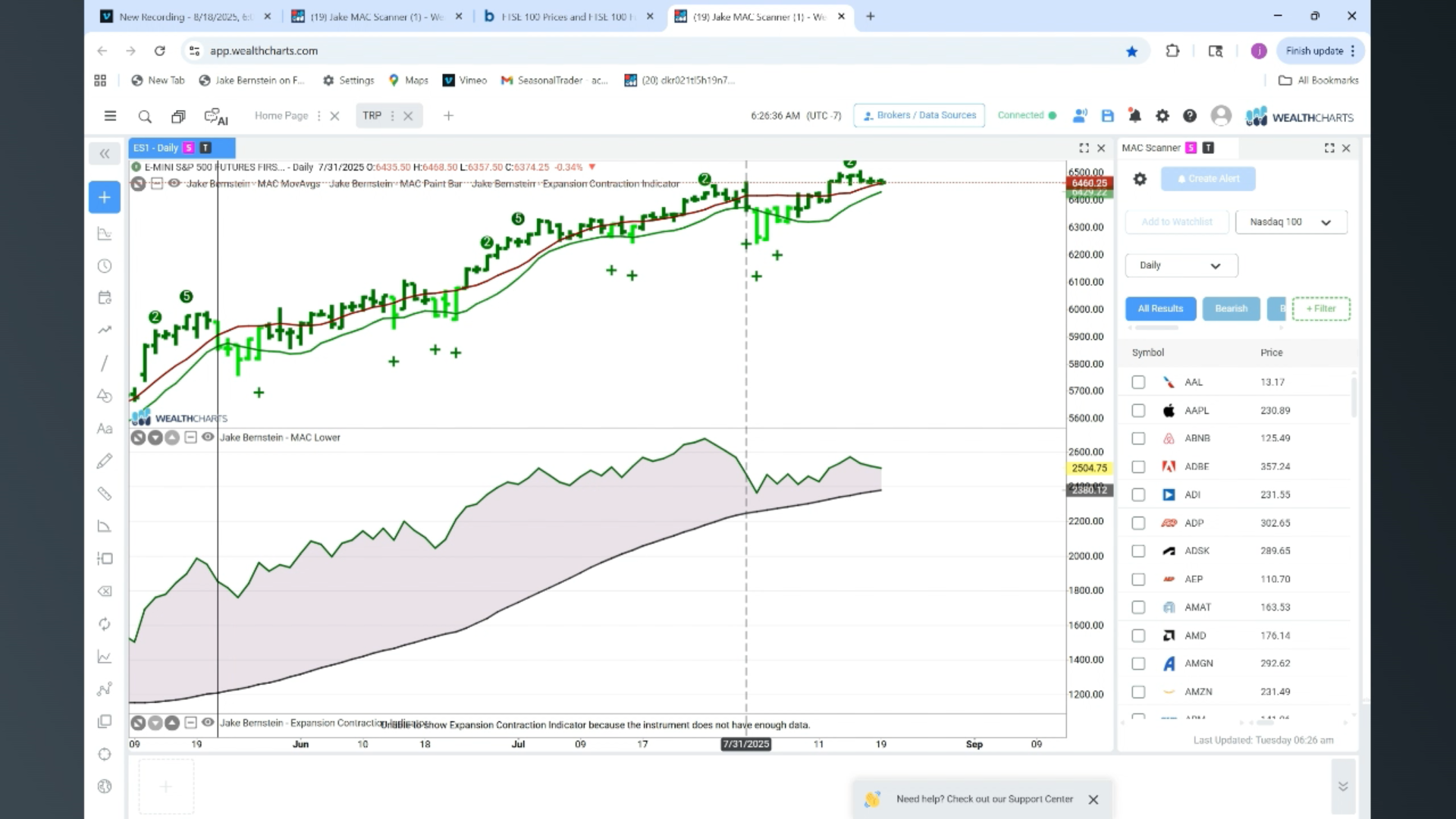Open the Nasdaq 100 watchlist dropdown

(x=1291, y=222)
